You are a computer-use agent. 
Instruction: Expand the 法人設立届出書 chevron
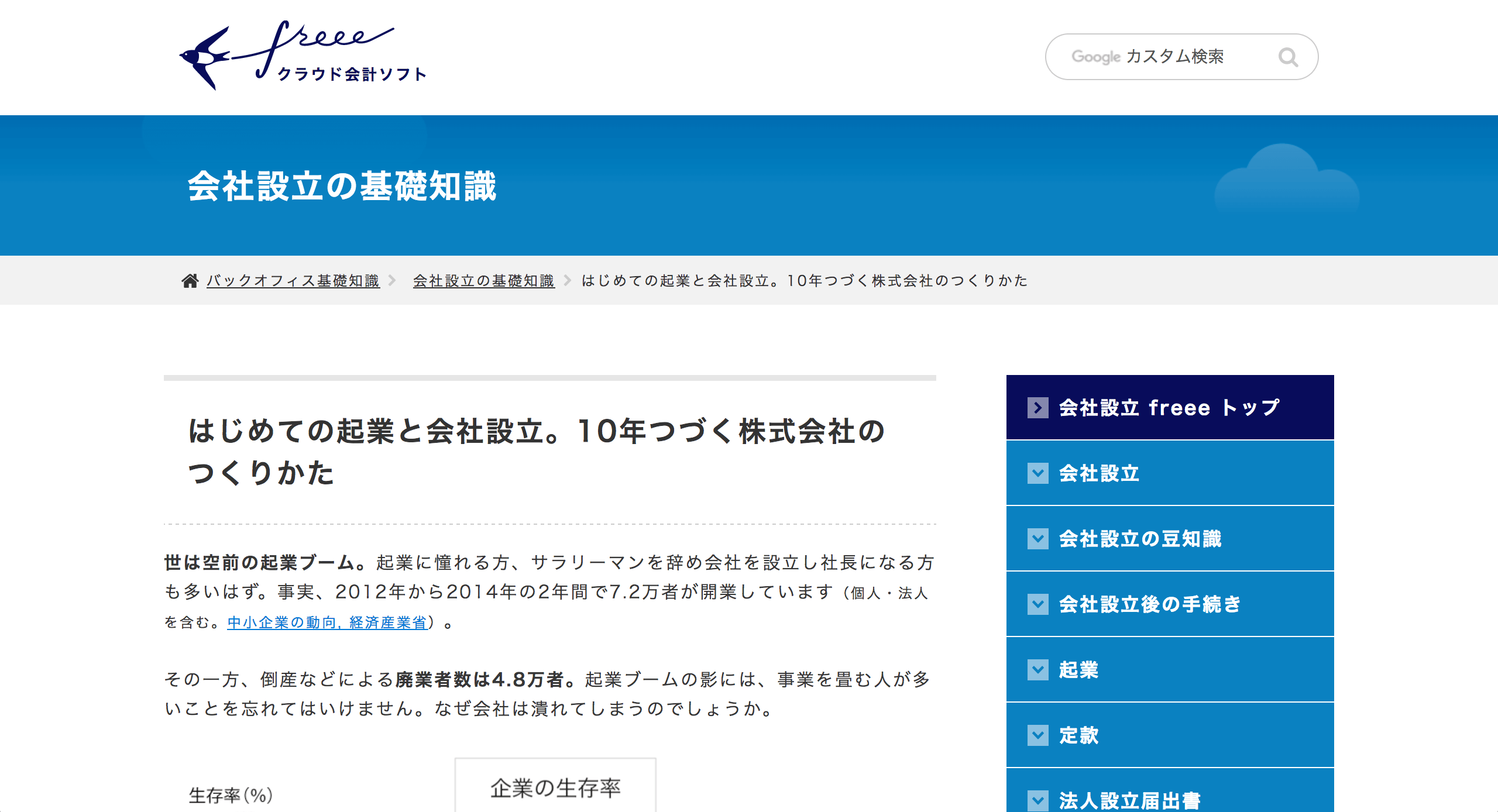[x=1038, y=801]
